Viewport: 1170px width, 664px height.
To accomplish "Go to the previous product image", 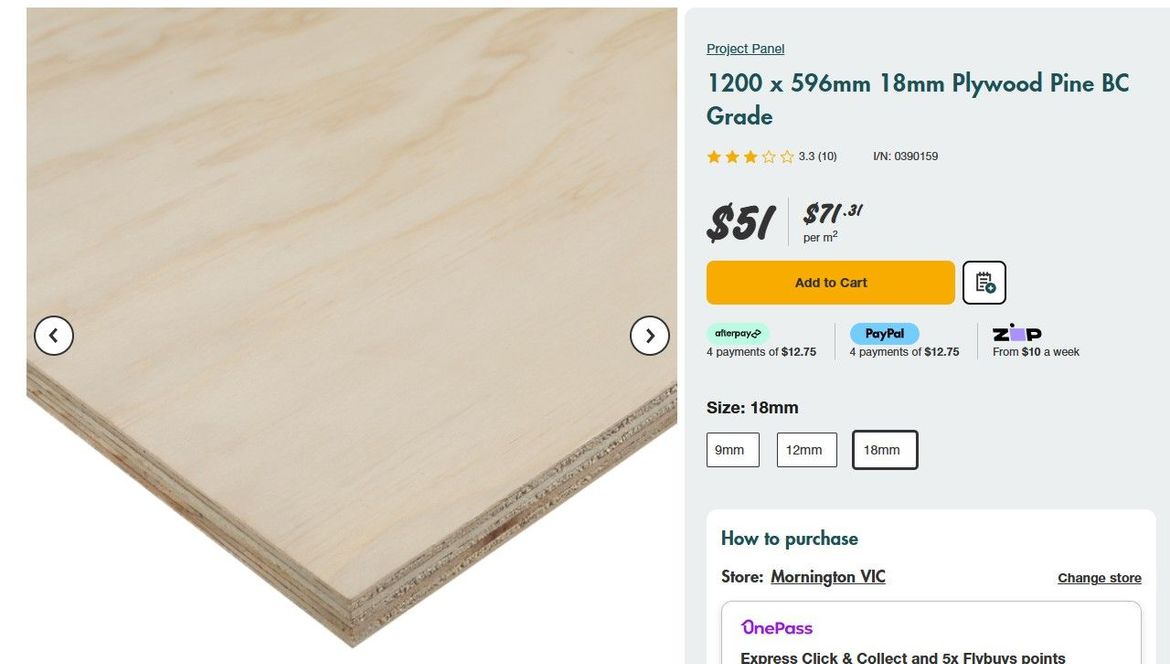I will (54, 336).
